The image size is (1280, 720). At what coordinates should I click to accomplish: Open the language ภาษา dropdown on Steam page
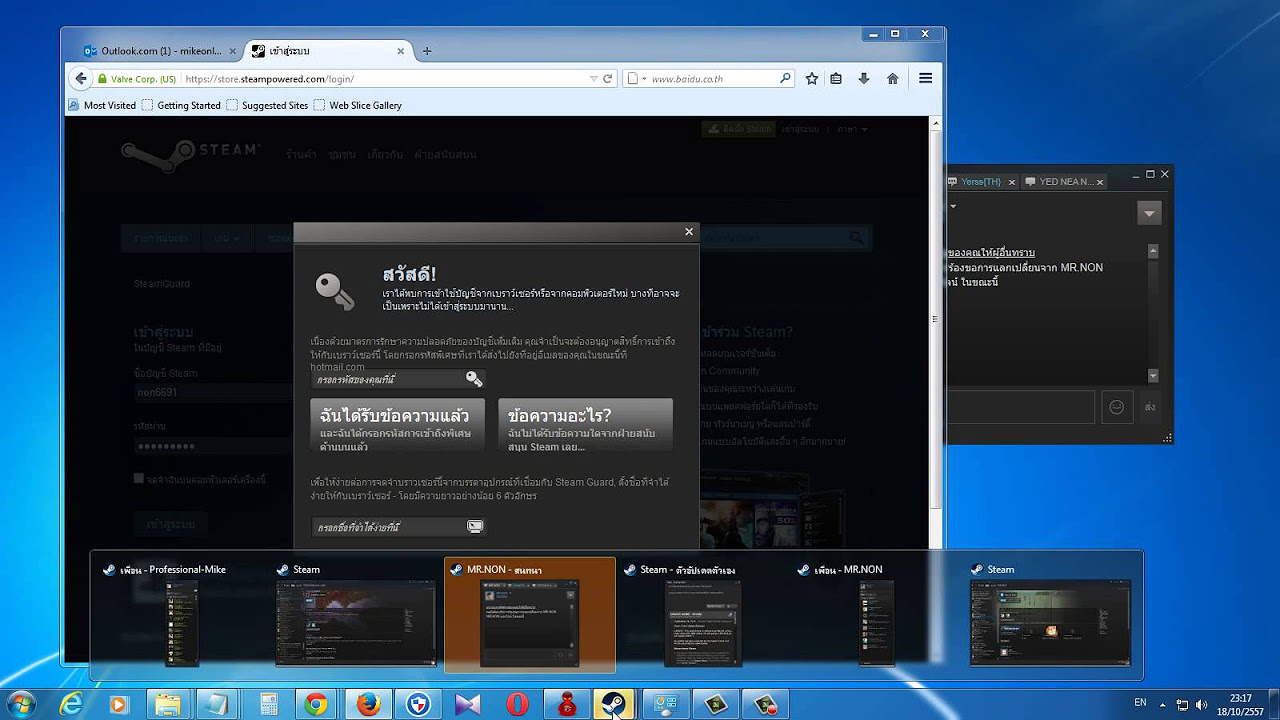(x=852, y=129)
